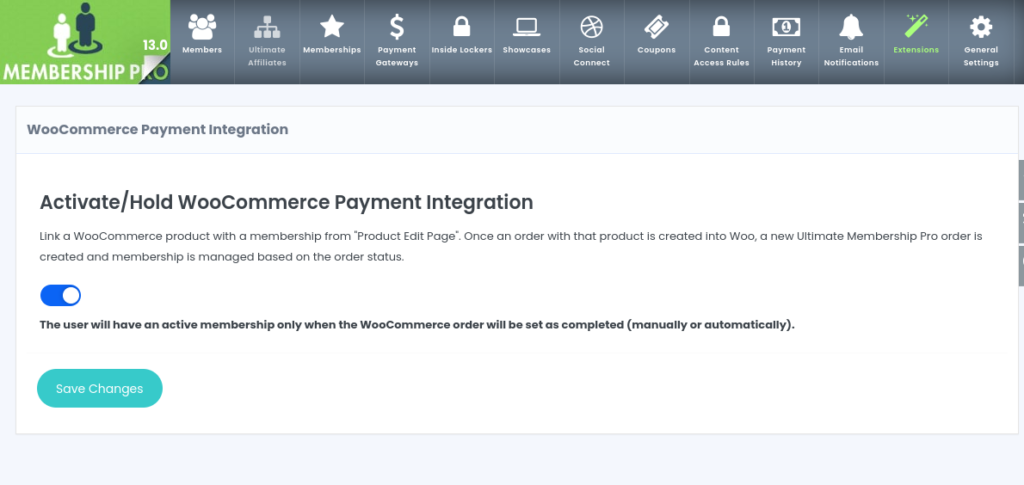
Task: Select the Showcases menu label
Action: (x=526, y=50)
